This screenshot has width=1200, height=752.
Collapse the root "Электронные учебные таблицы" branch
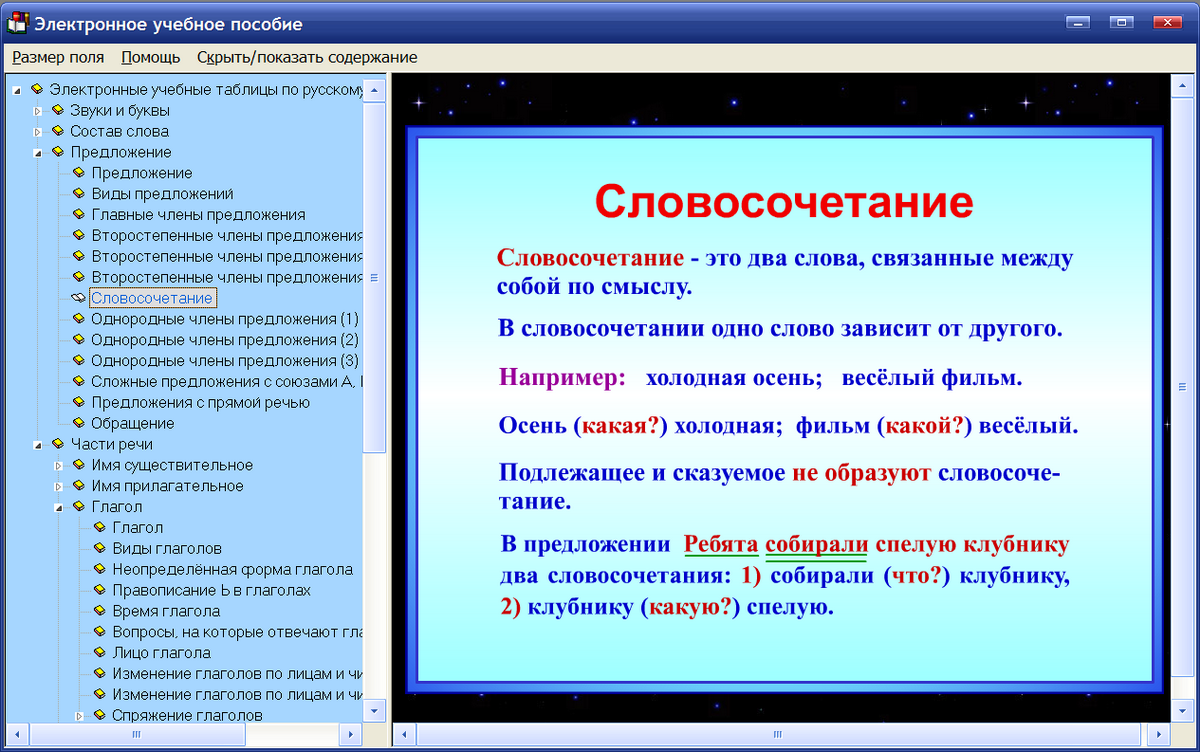[x=14, y=89]
